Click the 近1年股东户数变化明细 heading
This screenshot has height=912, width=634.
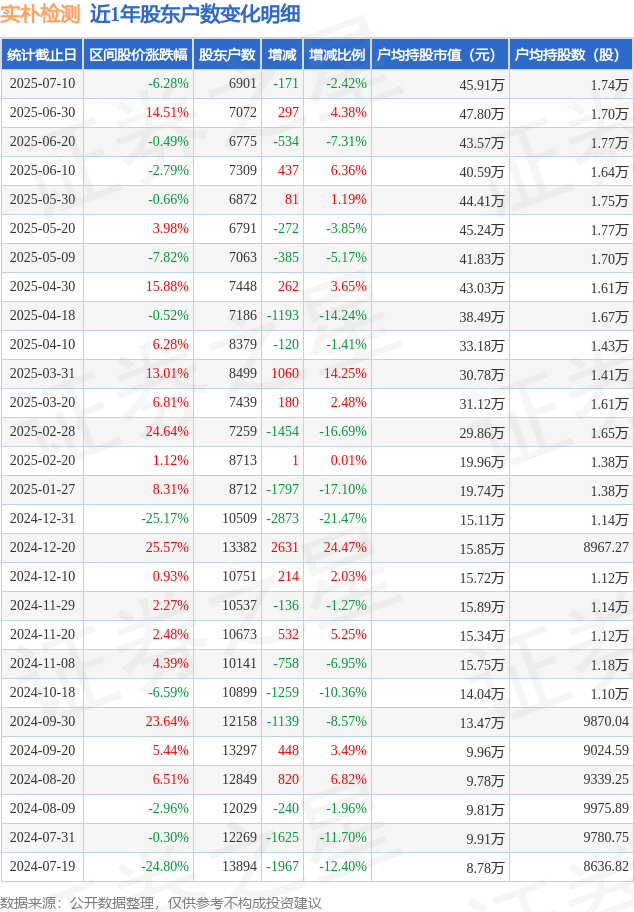(x=195, y=14)
